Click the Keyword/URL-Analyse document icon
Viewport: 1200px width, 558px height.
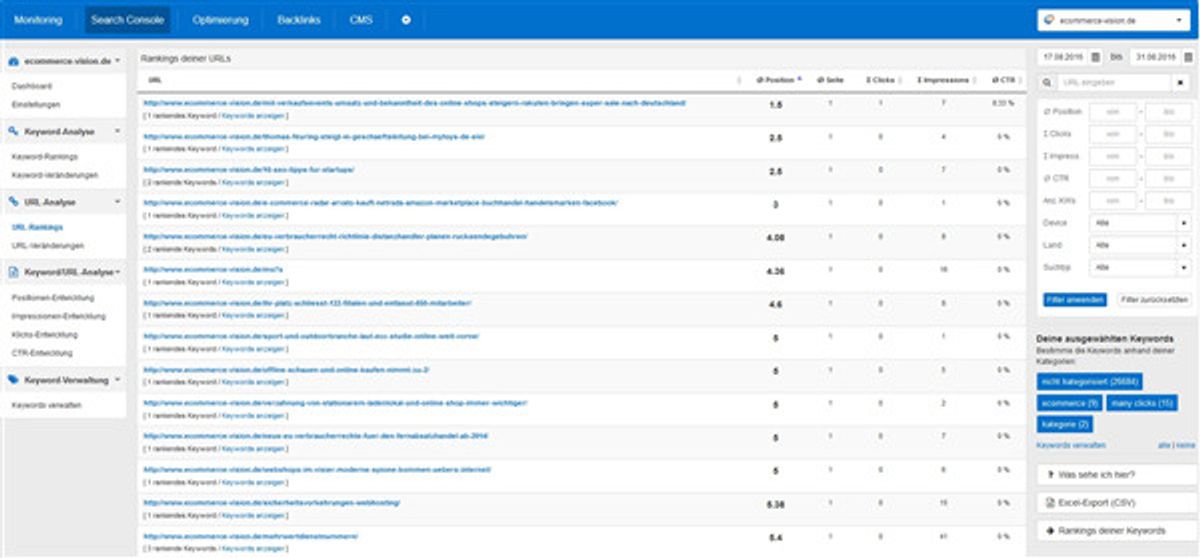click(14, 271)
